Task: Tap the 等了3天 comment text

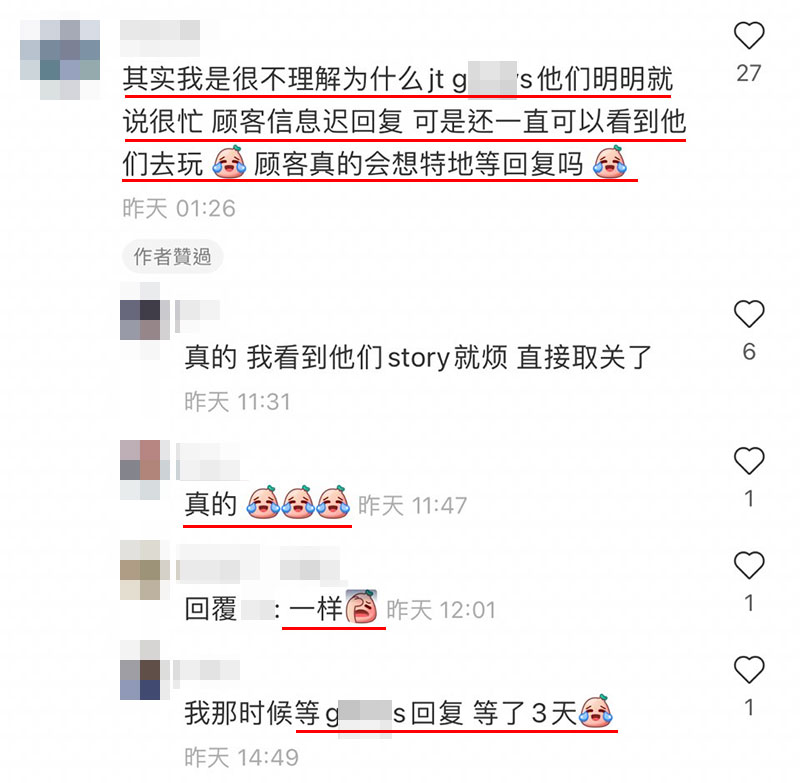Action: pos(398,713)
